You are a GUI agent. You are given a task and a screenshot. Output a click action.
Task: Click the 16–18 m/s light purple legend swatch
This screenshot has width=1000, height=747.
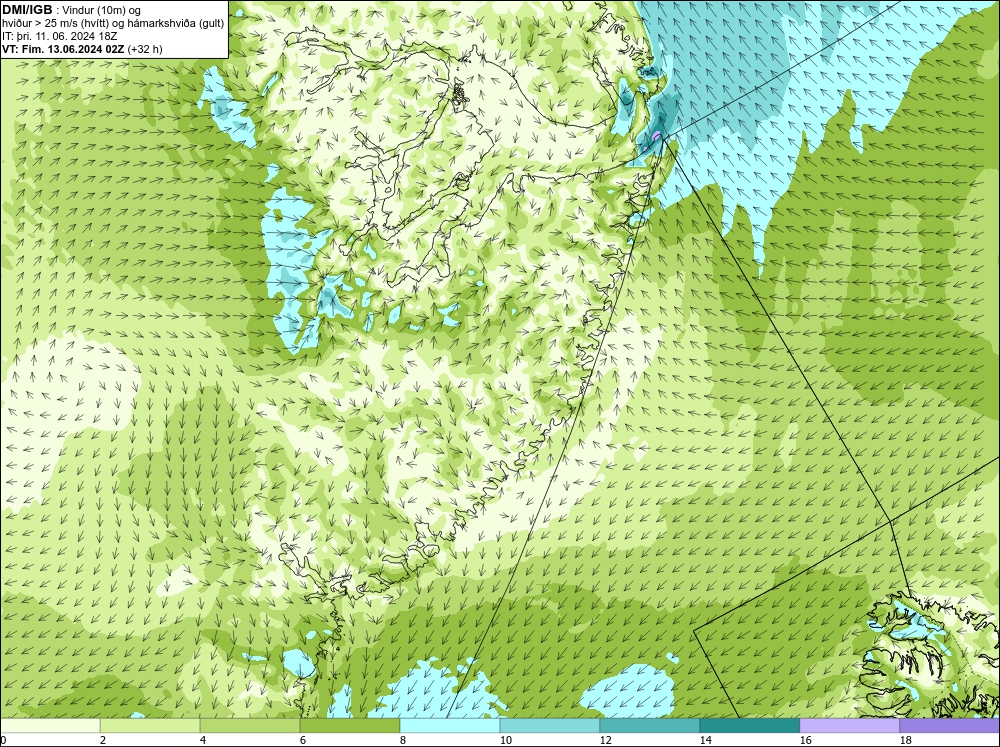pos(849,726)
